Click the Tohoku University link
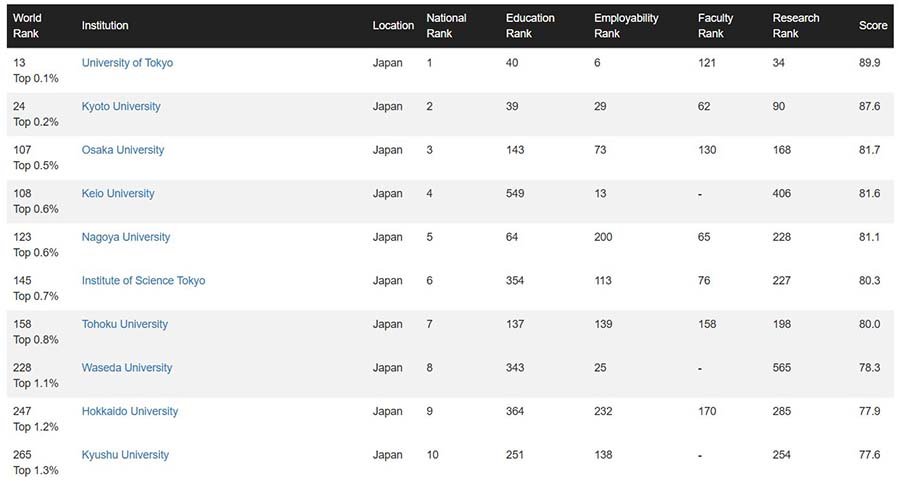Viewport: 900px width, 481px height. coord(125,324)
